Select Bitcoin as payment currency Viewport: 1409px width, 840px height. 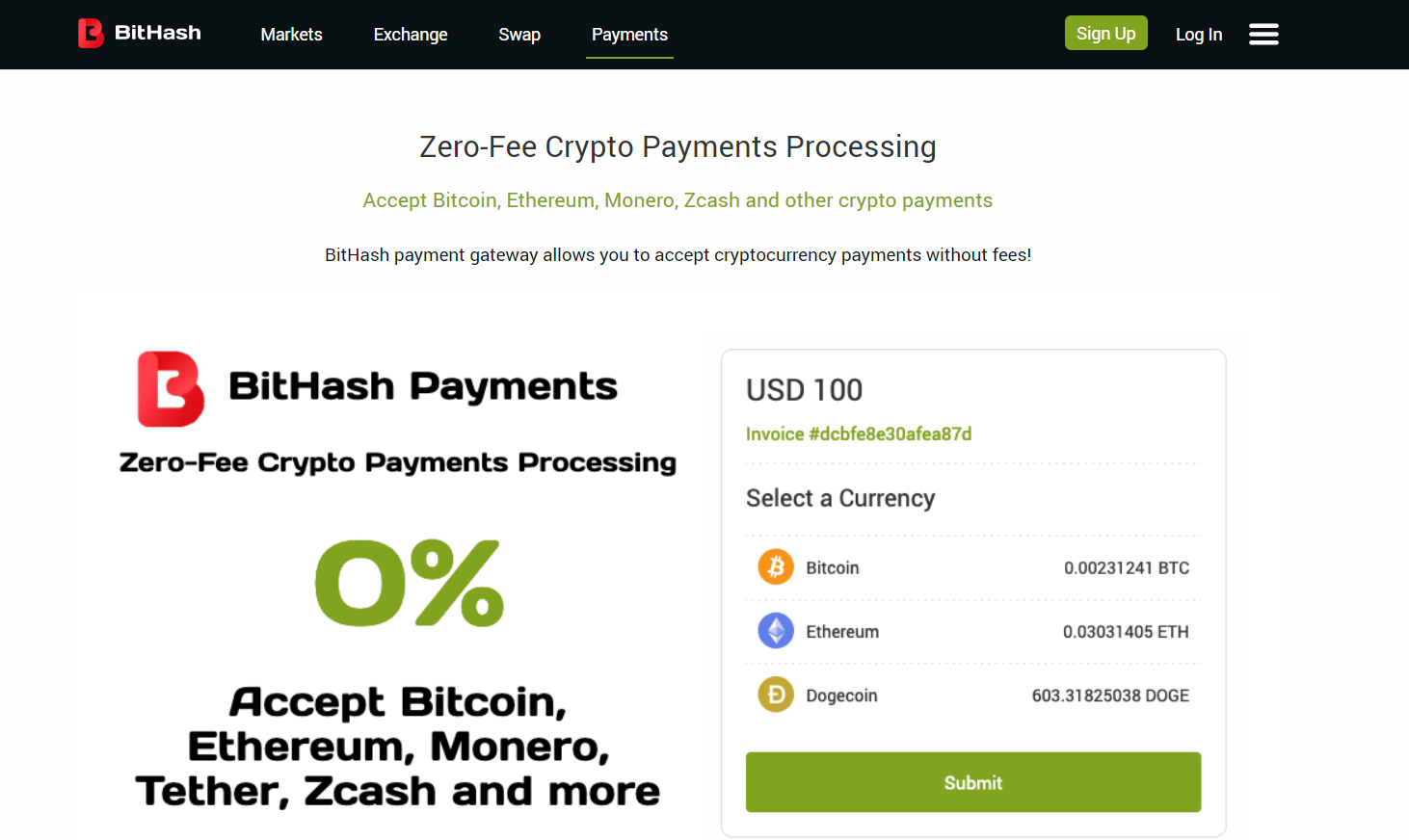[973, 567]
